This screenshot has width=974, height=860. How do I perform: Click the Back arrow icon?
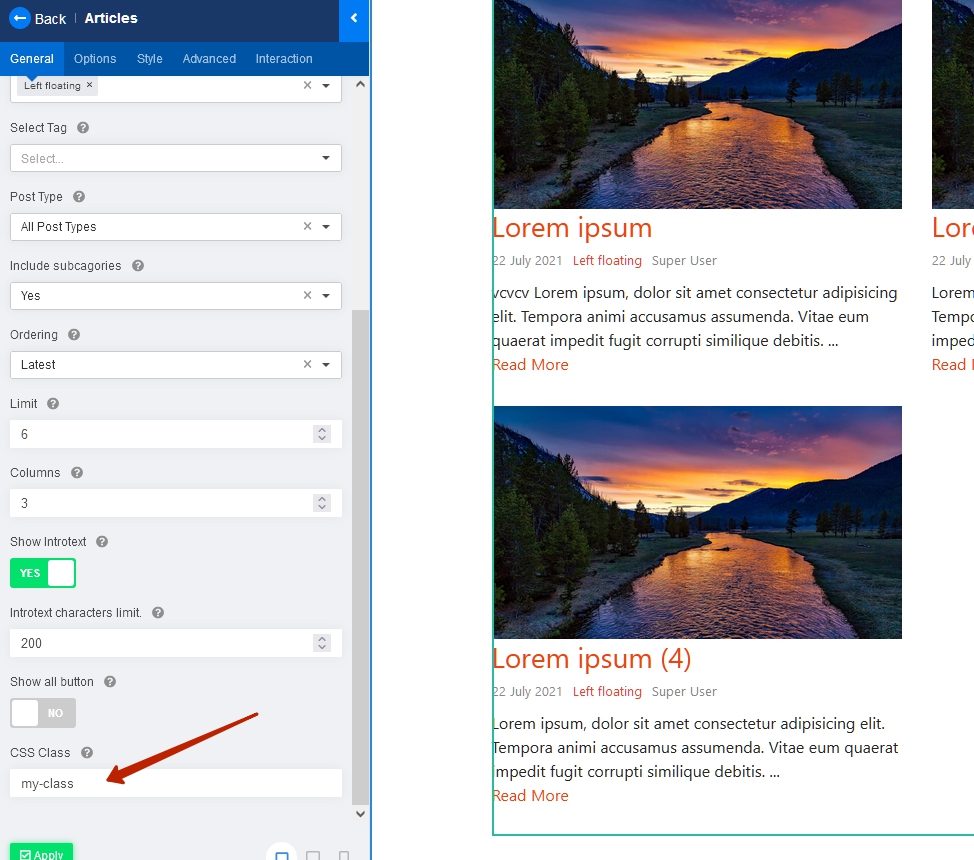click(x=19, y=18)
